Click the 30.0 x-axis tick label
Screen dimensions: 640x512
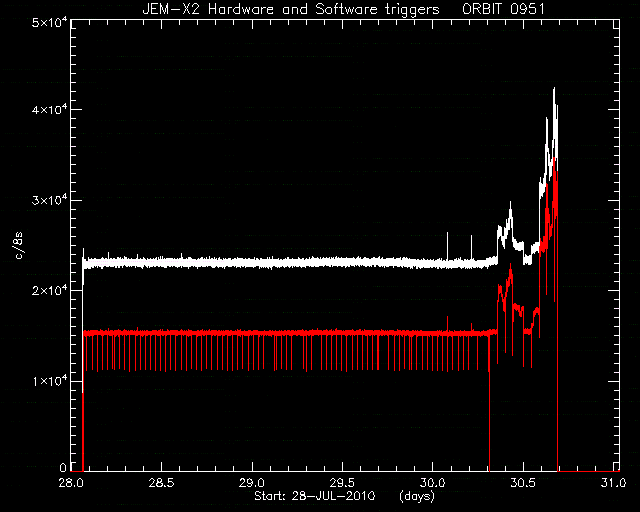[x=433, y=483]
